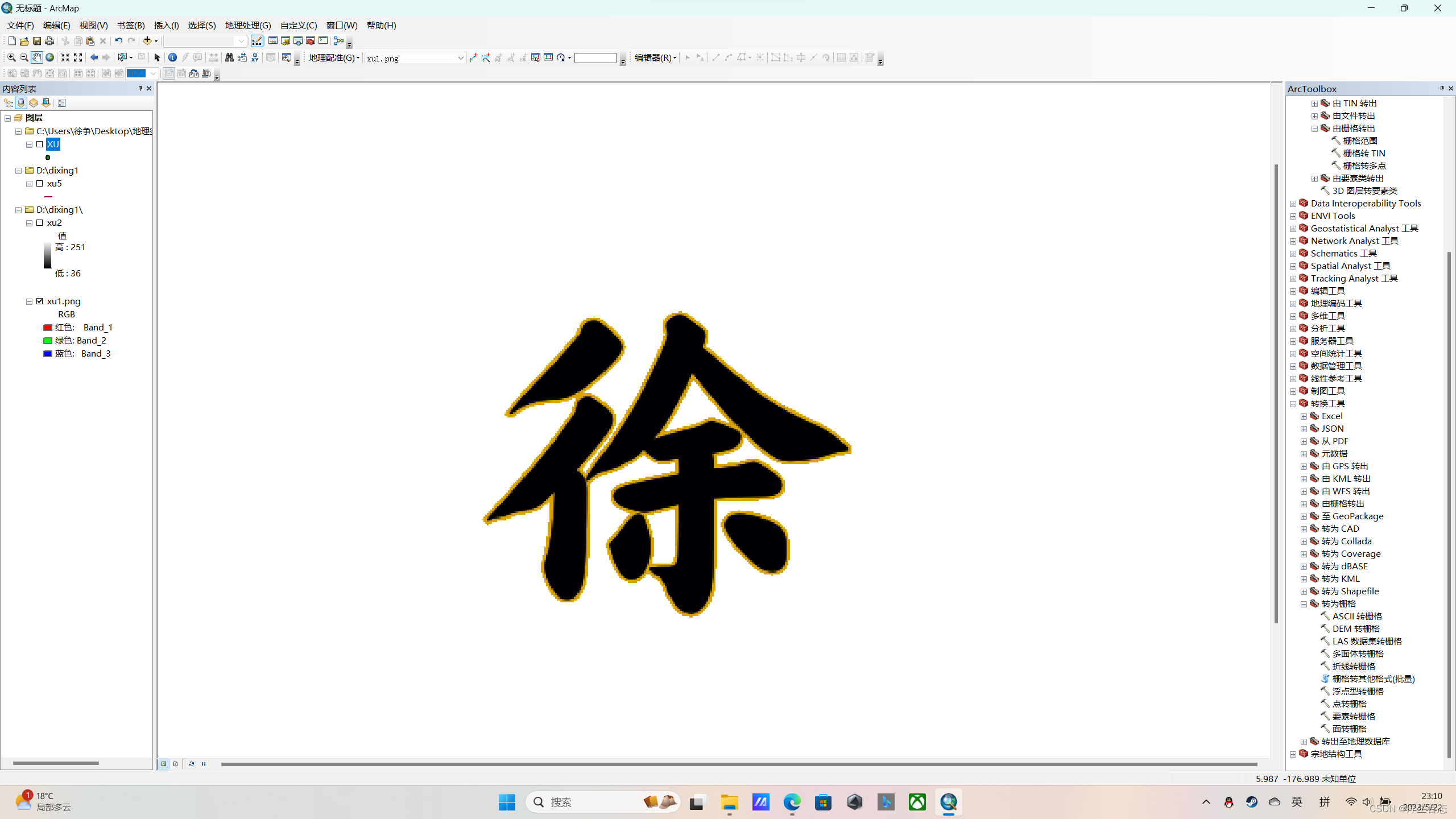The height and width of the screenshot is (819, 1456).
Task: Open the ArcToolbox window icon
Action: (x=311, y=41)
